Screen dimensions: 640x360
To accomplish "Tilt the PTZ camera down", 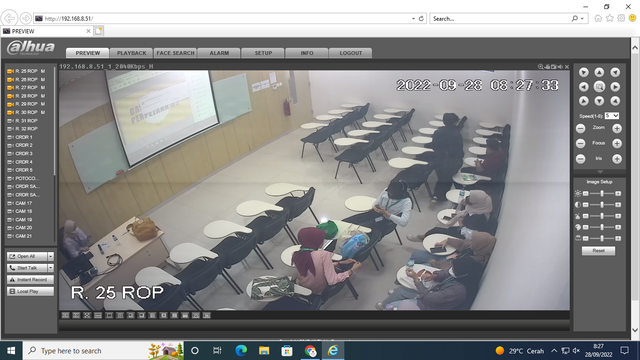I will [599, 101].
